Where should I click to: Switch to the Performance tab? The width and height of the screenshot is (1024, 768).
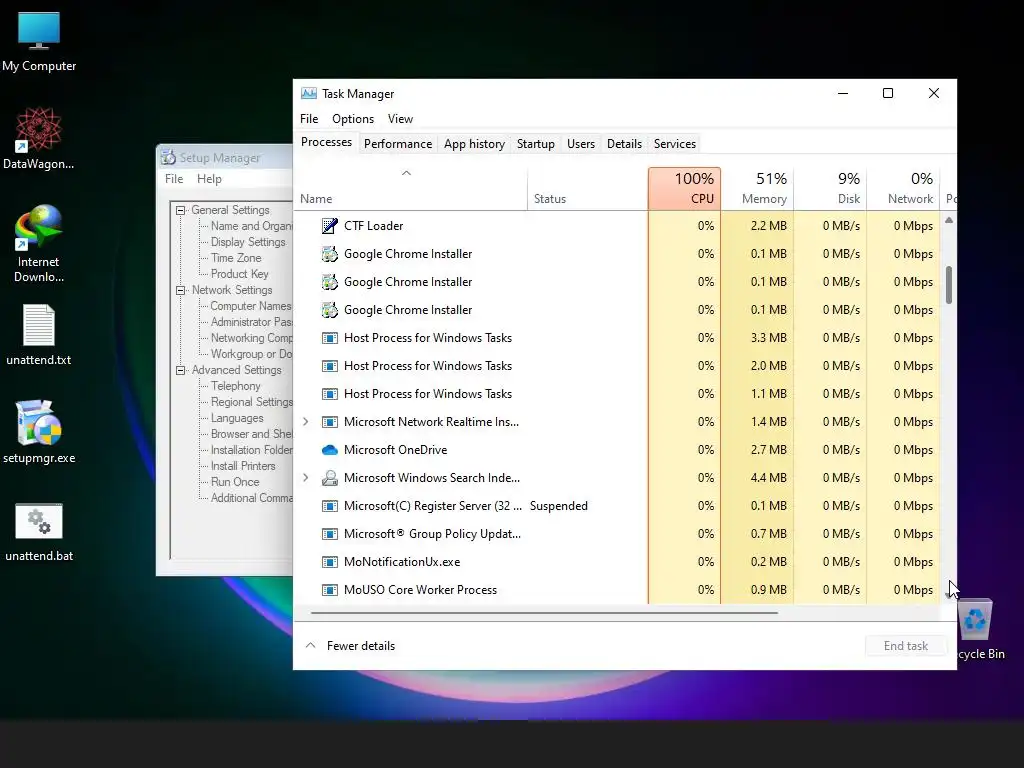(x=398, y=144)
